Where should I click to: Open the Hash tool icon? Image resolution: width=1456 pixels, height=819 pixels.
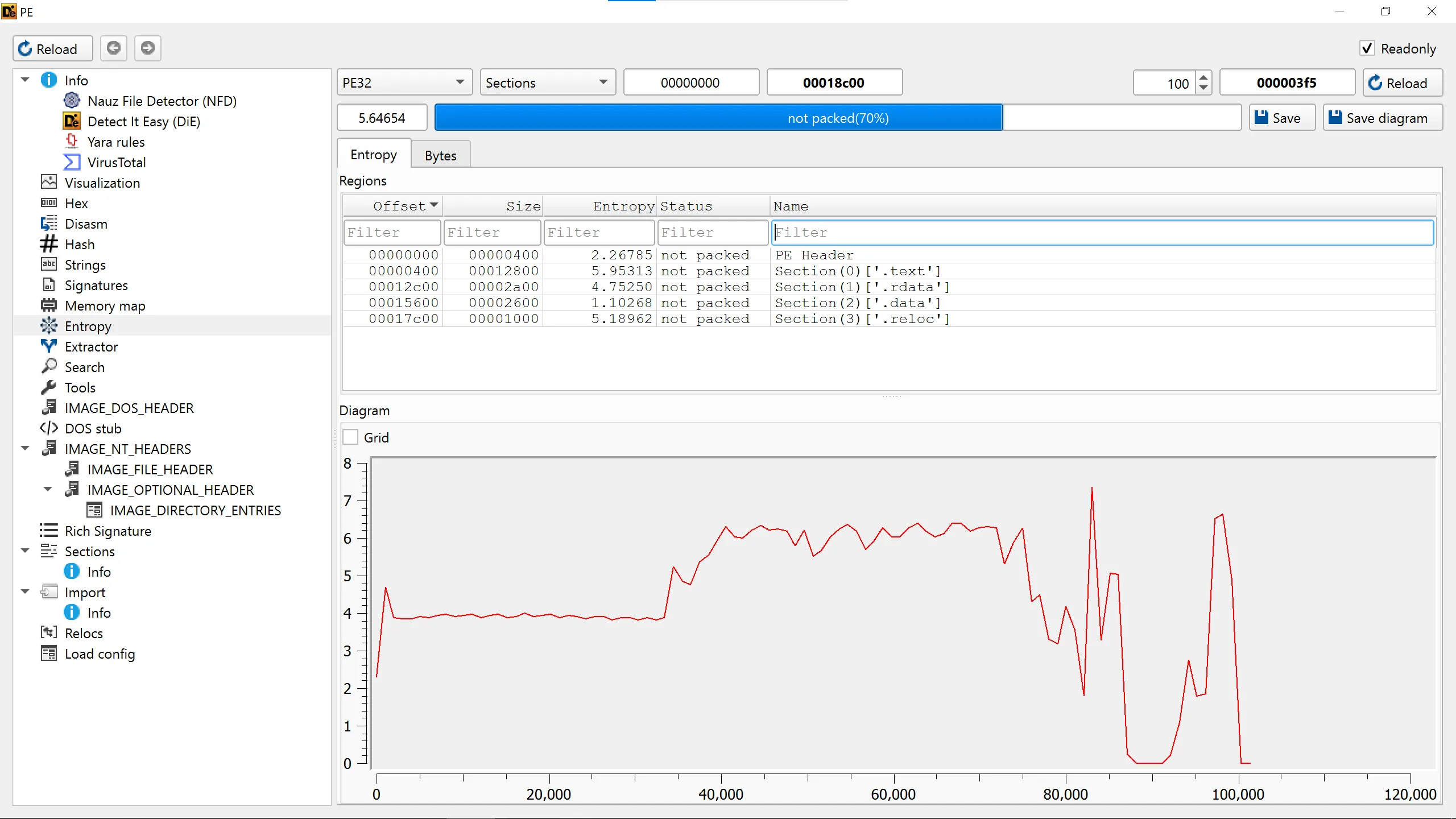(x=49, y=244)
